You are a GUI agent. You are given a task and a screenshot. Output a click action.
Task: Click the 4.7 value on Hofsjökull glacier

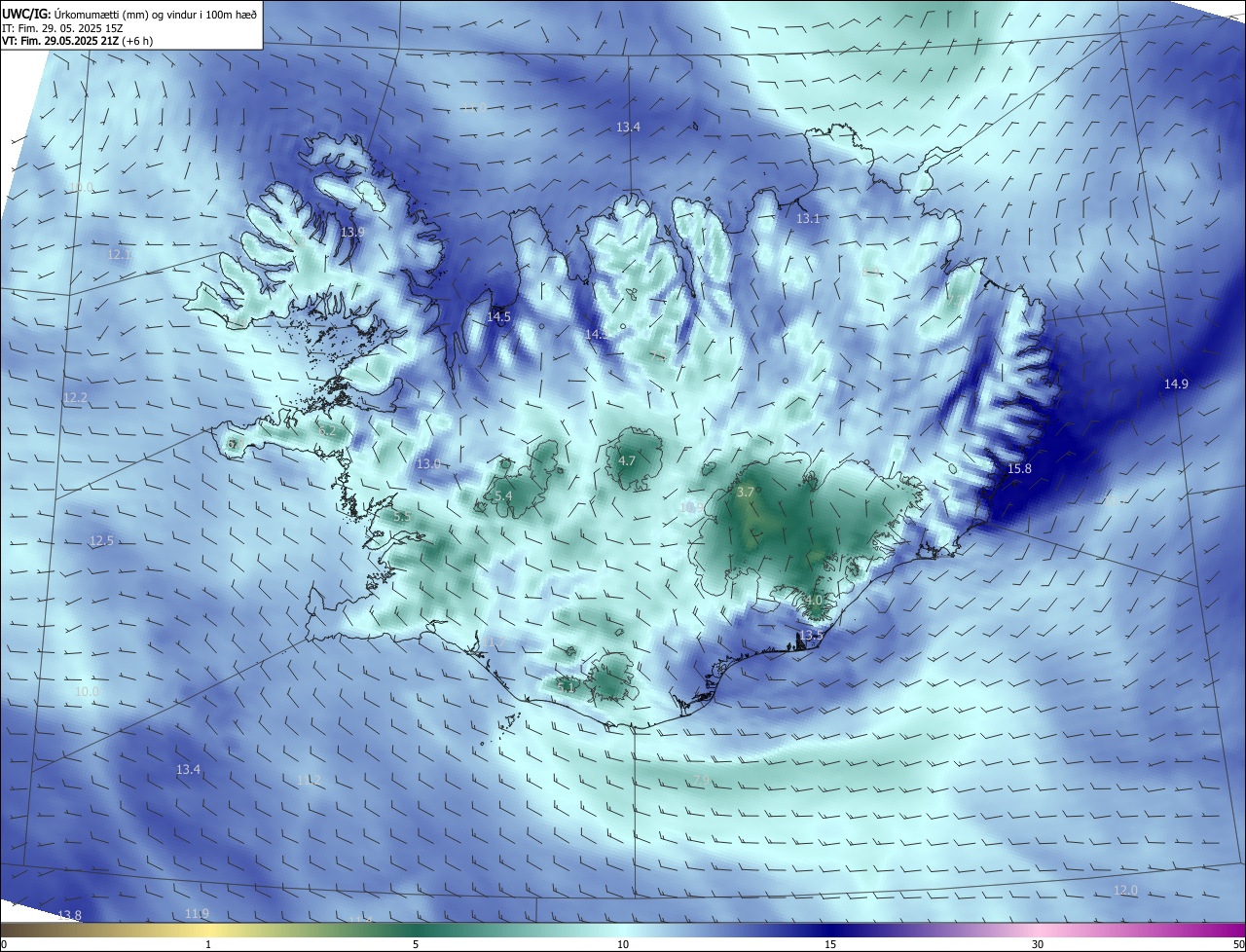tap(627, 461)
